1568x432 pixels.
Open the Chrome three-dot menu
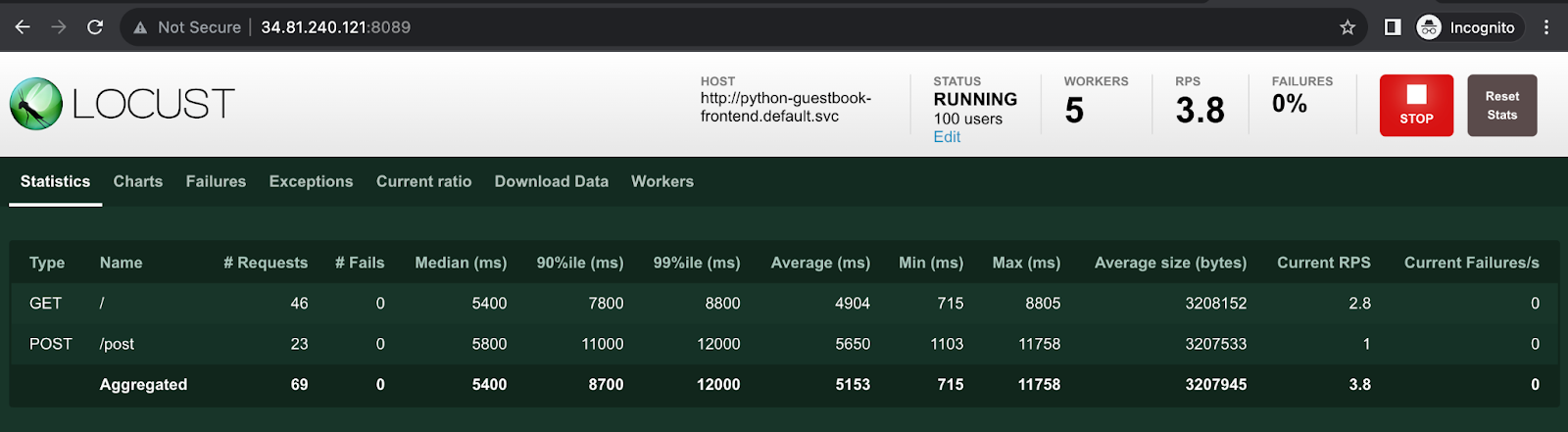click(1546, 27)
